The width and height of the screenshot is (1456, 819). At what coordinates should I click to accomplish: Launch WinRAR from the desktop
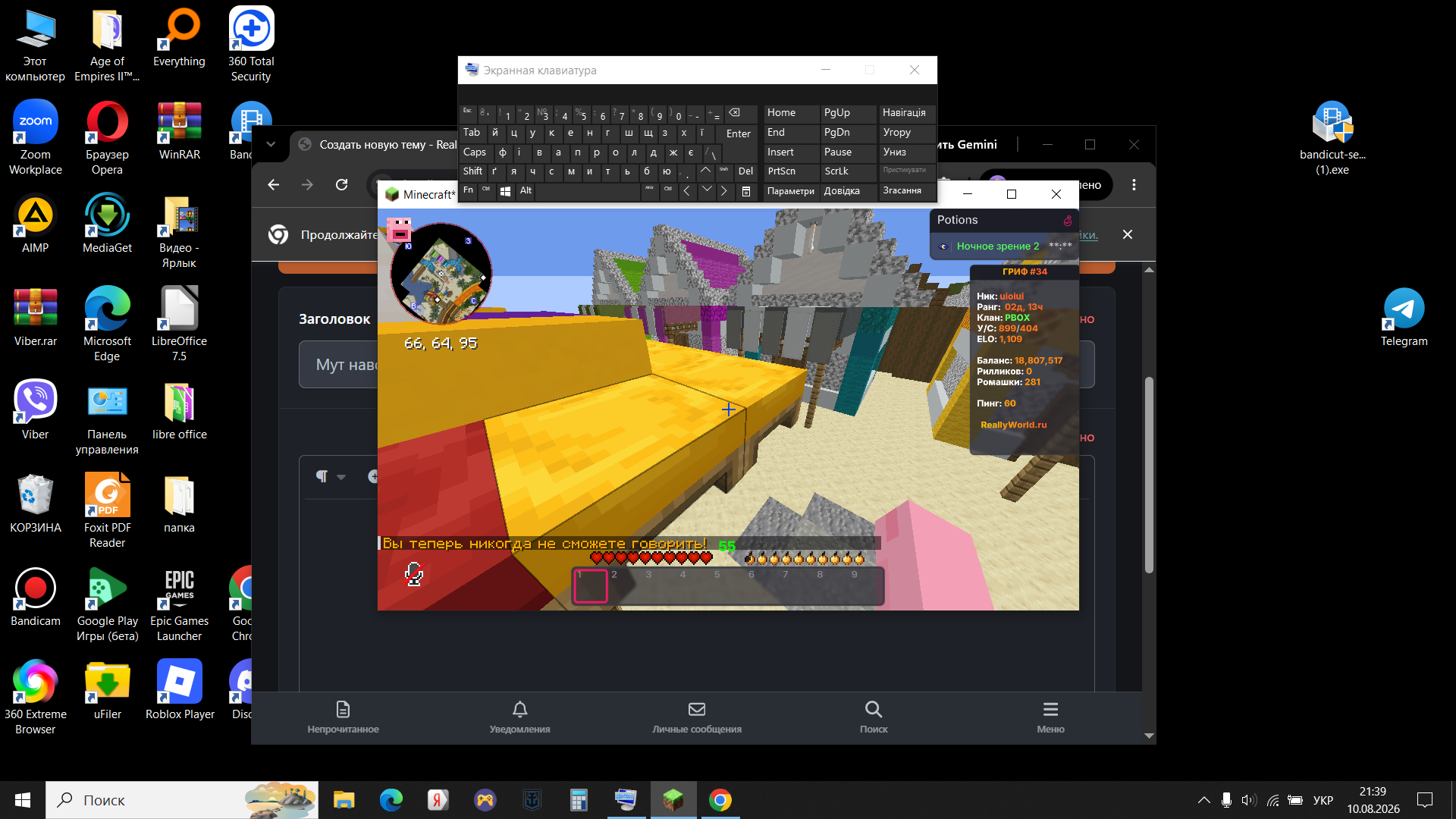pos(180,131)
